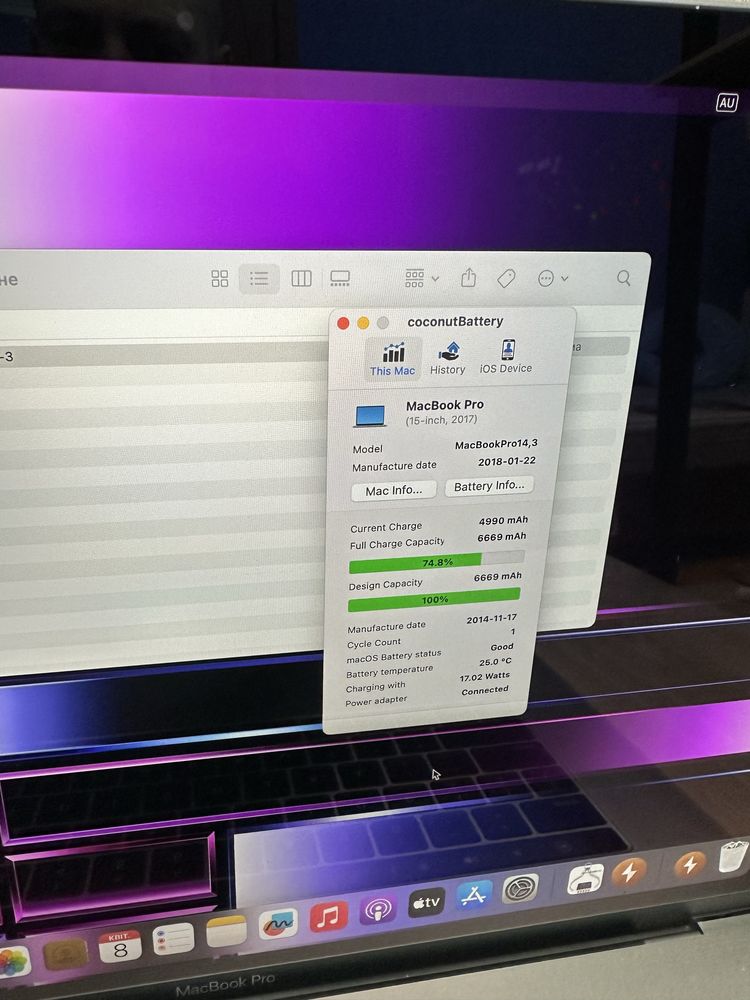Click the Battery temperature label
Viewport: 750px width, 1000px height.
pyautogui.click(x=389, y=672)
